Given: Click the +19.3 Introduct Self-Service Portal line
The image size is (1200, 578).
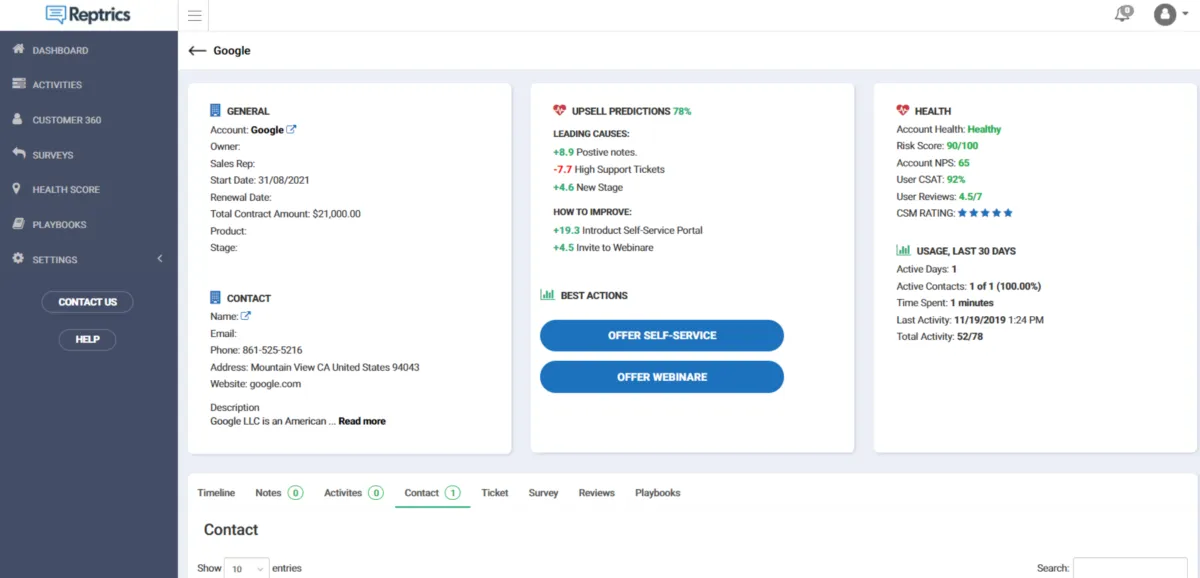Looking at the screenshot, I should [x=628, y=230].
